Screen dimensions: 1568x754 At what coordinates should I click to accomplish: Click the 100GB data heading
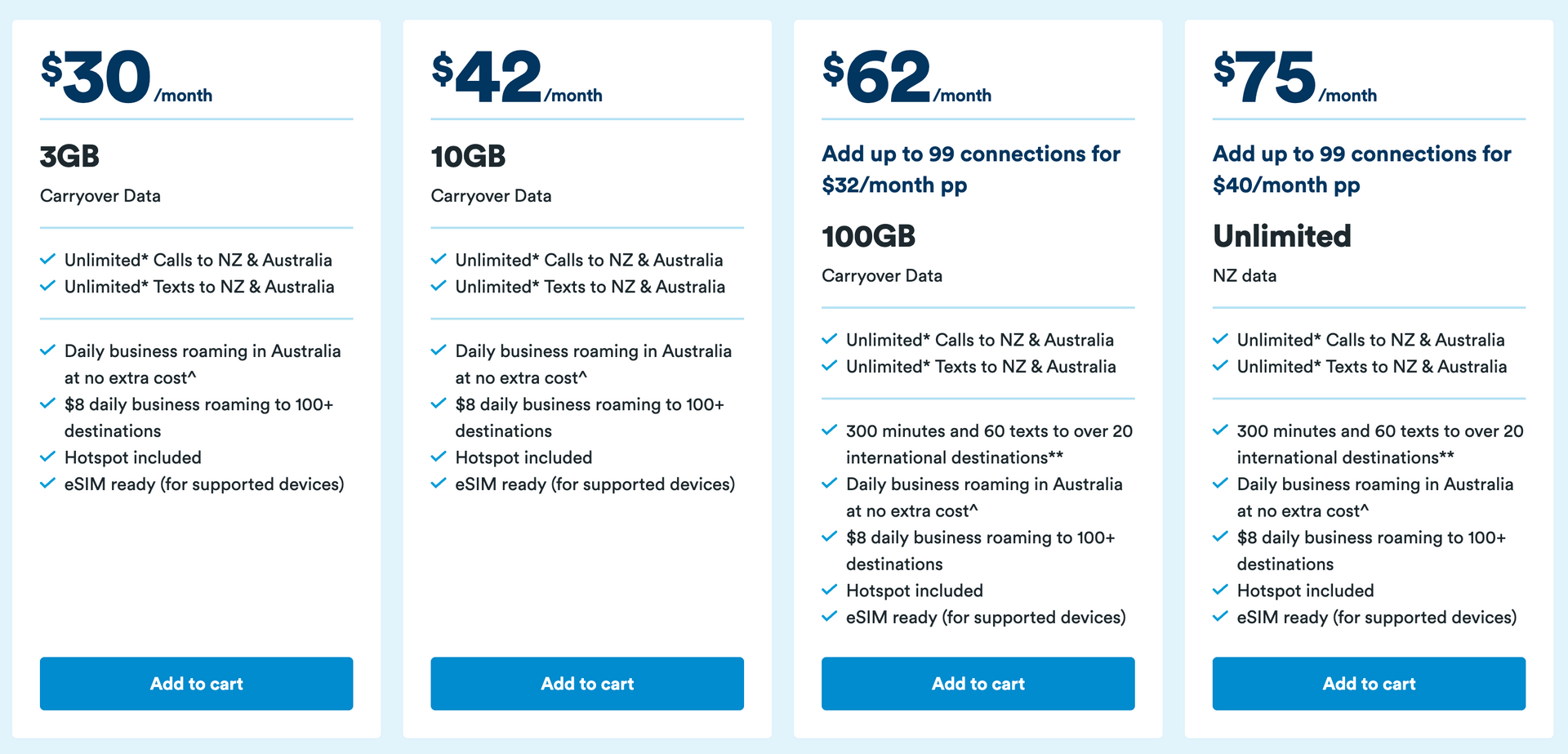point(869,236)
